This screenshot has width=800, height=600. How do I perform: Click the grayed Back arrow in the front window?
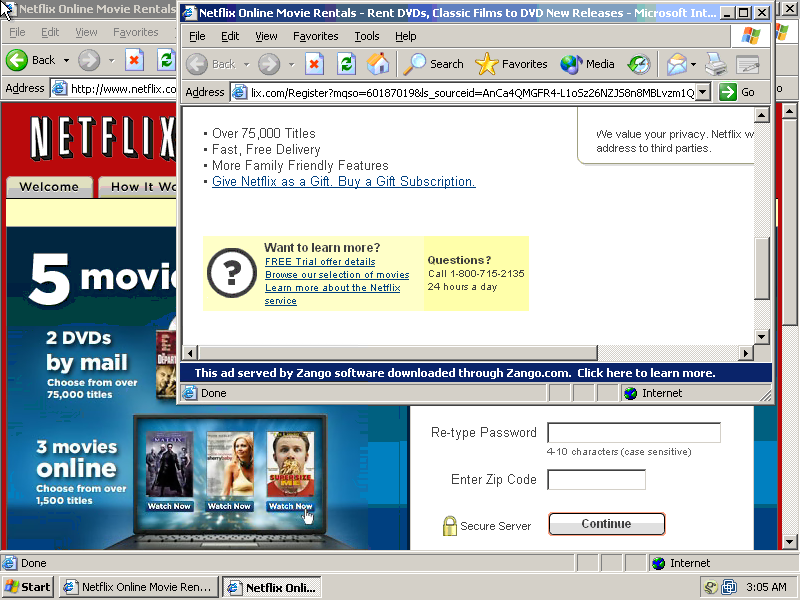[196, 64]
